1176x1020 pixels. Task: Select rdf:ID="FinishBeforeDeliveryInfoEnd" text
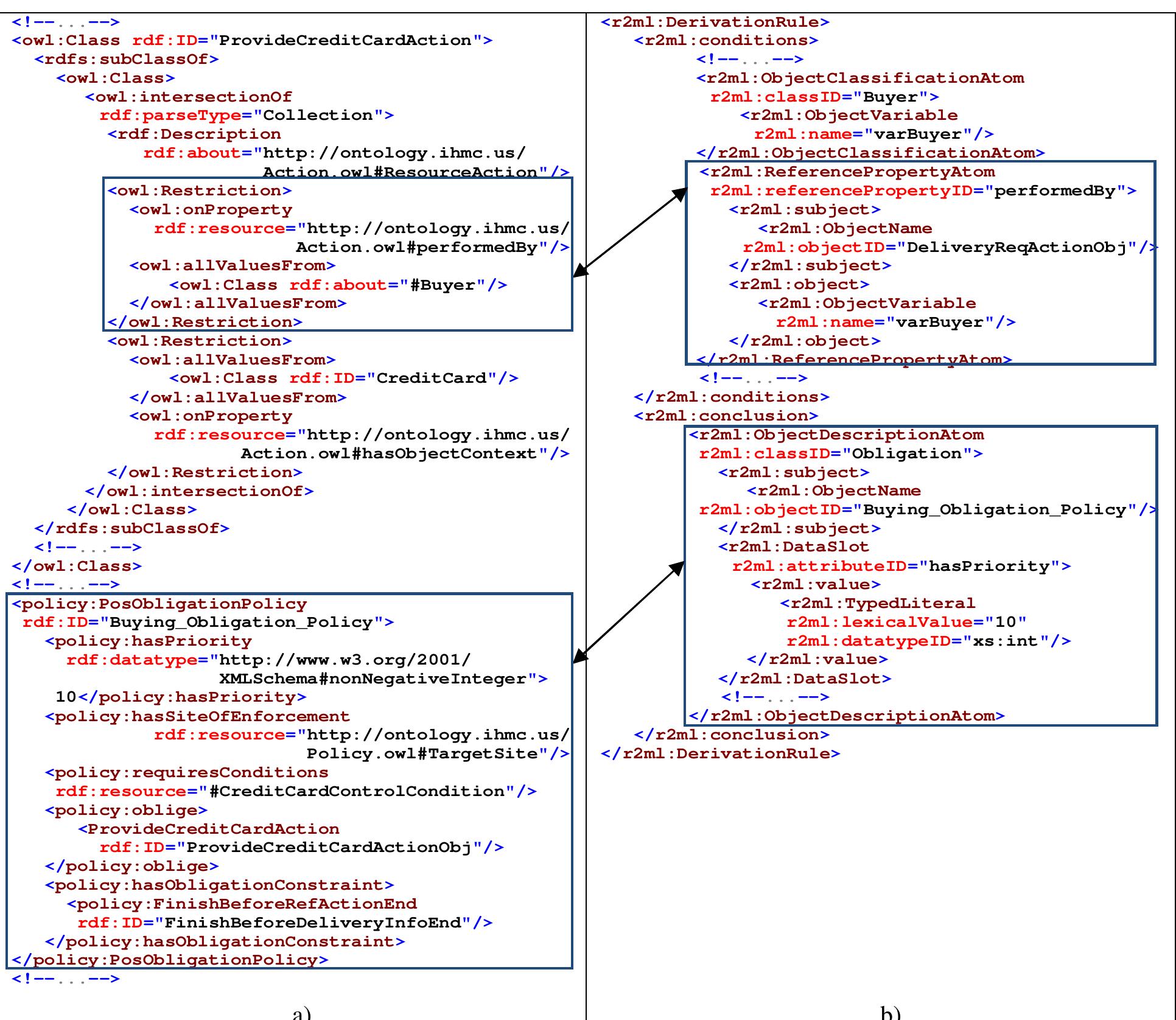pyautogui.click(x=285, y=923)
